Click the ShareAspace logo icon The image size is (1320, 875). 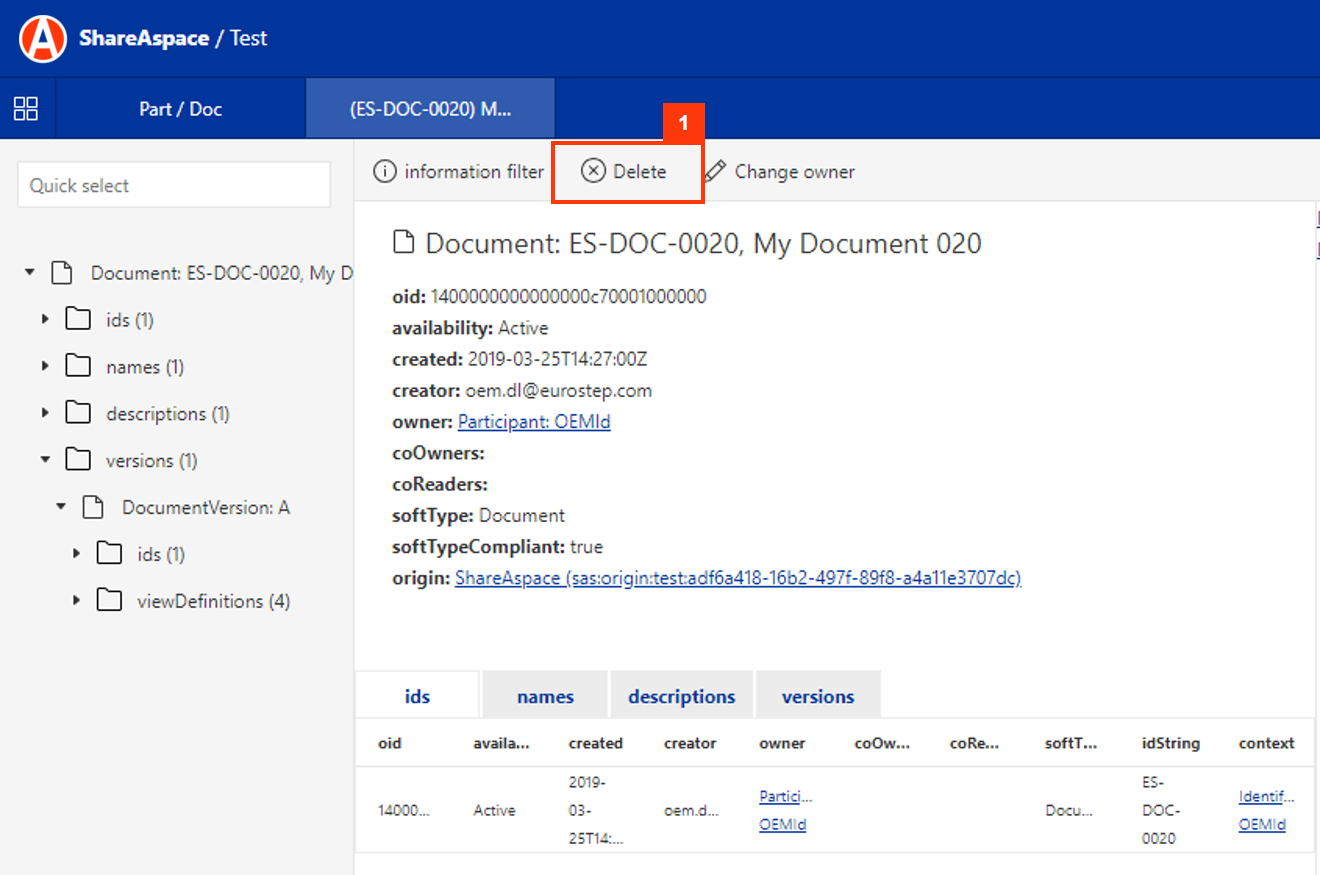tap(43, 39)
